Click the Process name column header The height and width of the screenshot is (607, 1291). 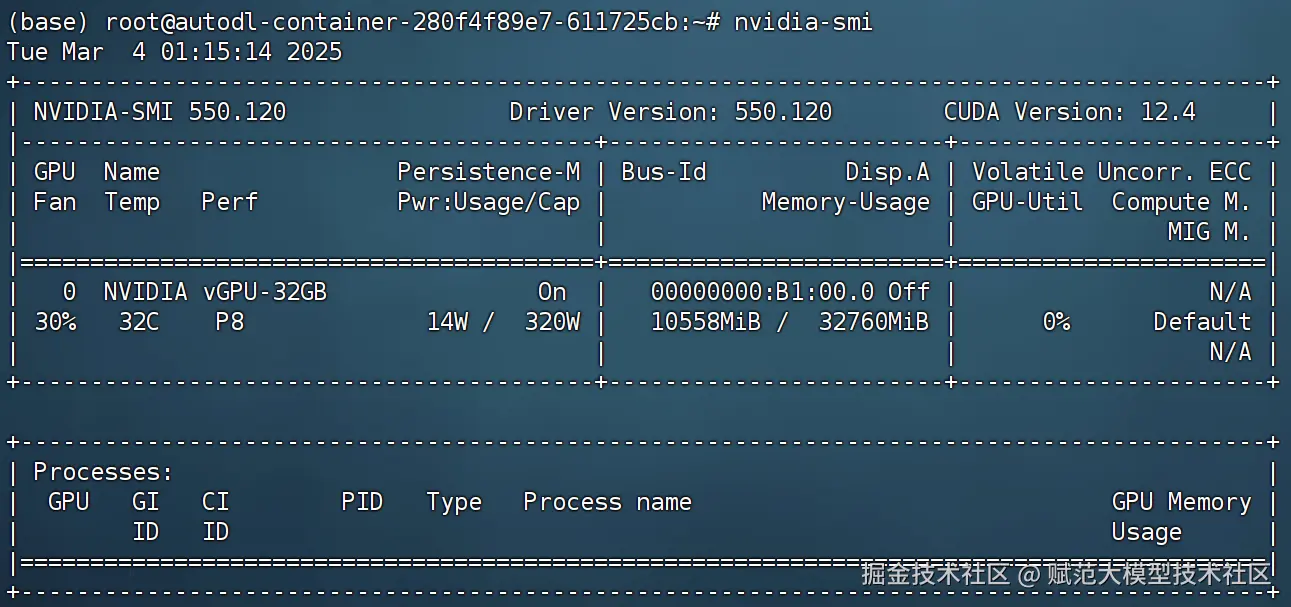607,502
